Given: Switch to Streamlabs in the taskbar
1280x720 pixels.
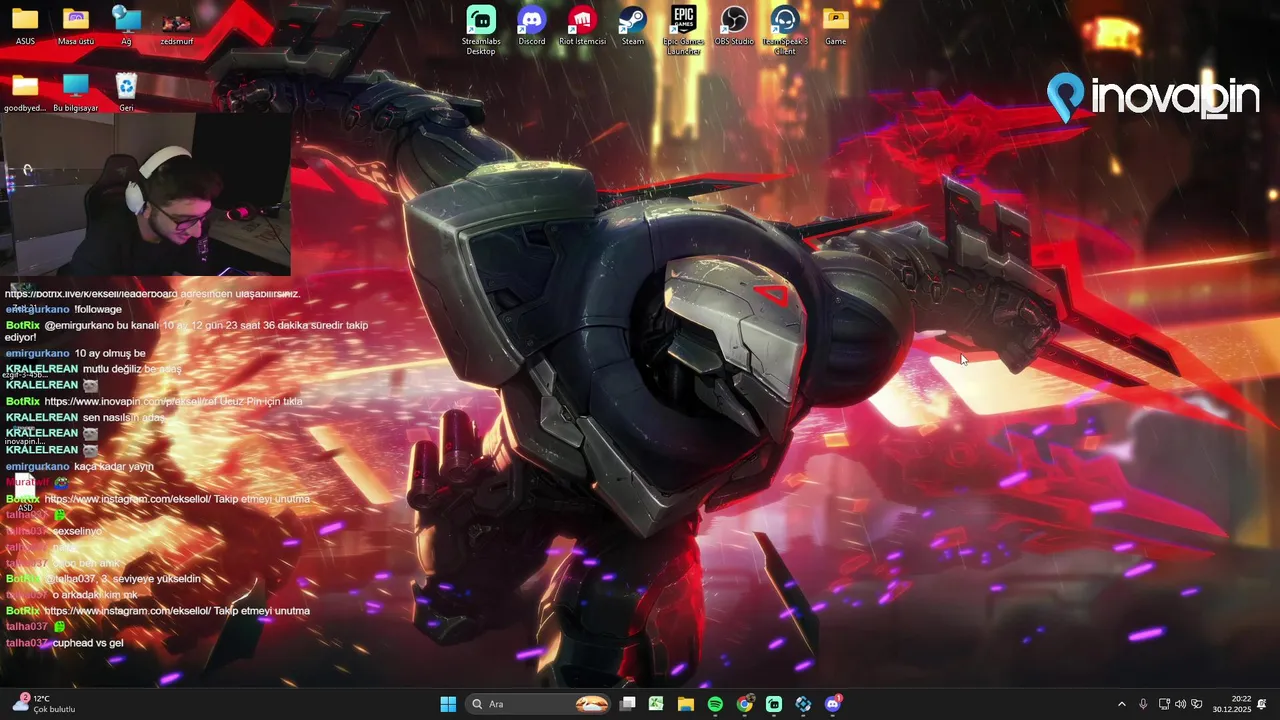Looking at the screenshot, I should click(774, 704).
